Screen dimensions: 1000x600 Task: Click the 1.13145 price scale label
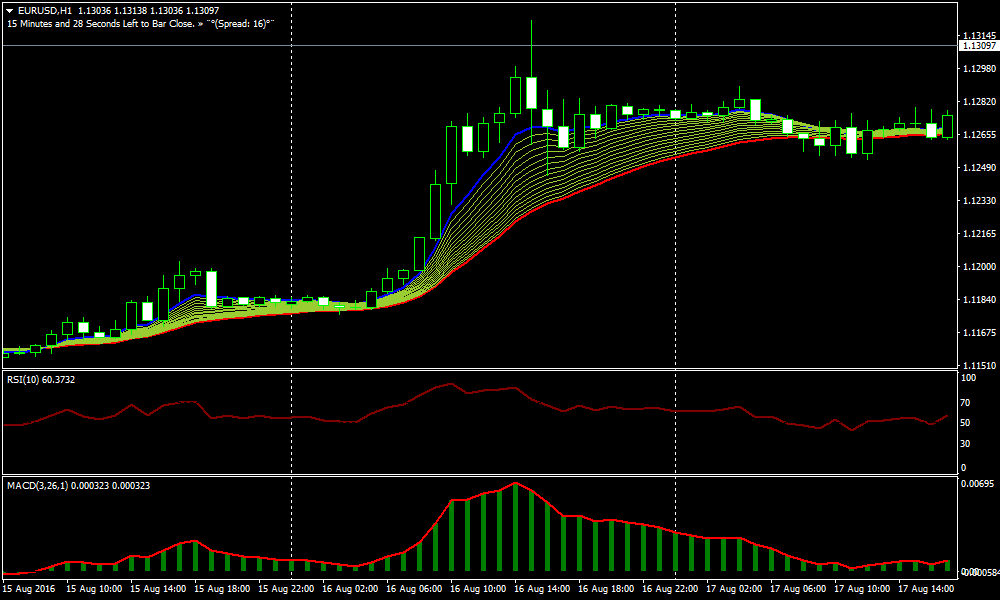[x=977, y=36]
